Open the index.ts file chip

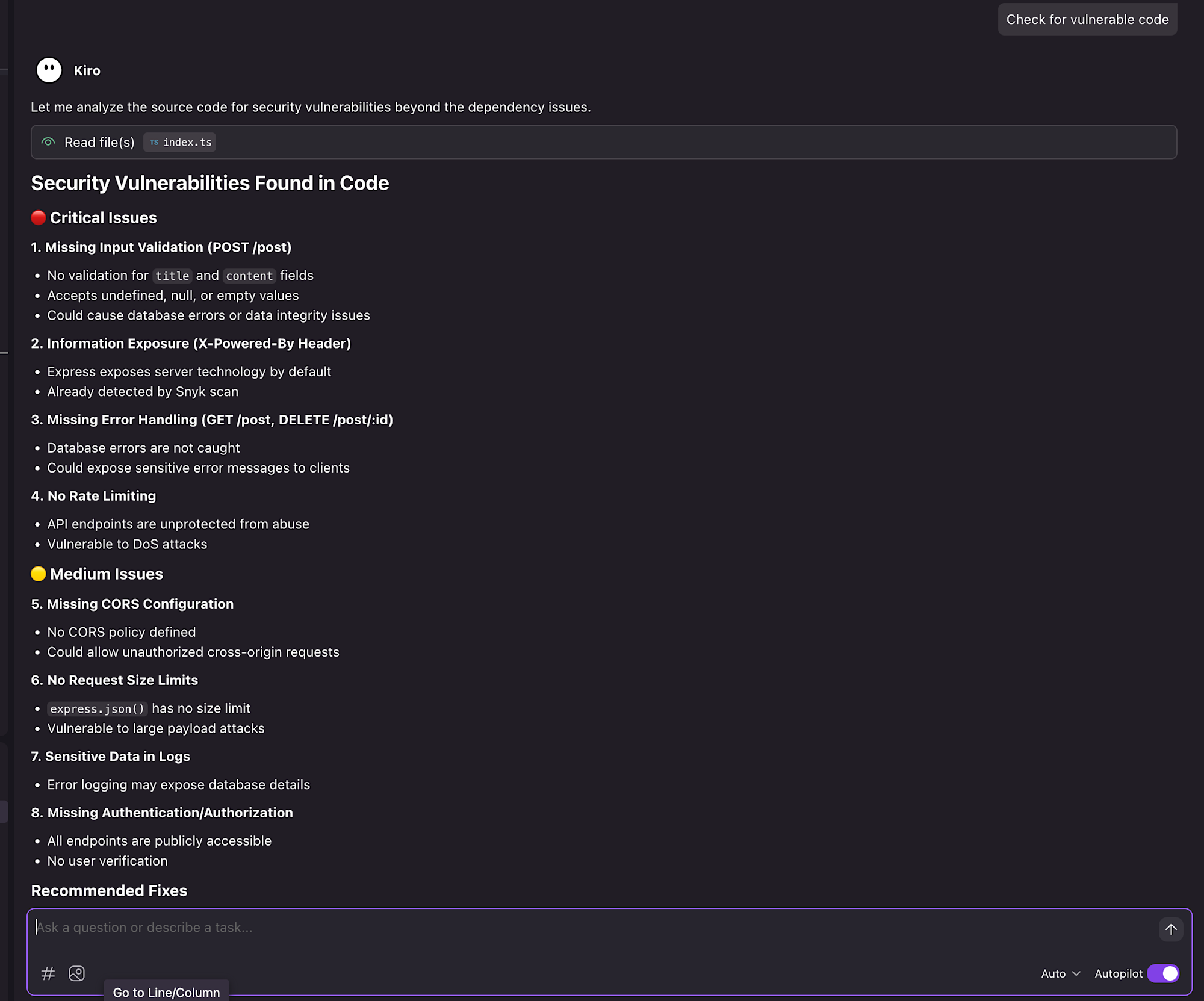[180, 143]
